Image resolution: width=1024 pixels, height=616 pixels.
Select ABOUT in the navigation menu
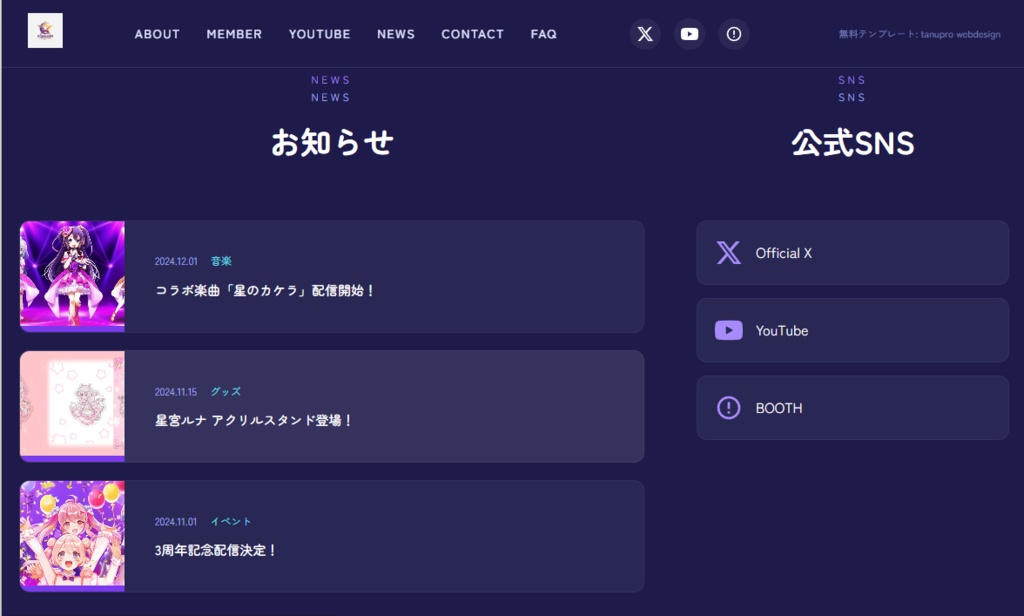(x=157, y=34)
